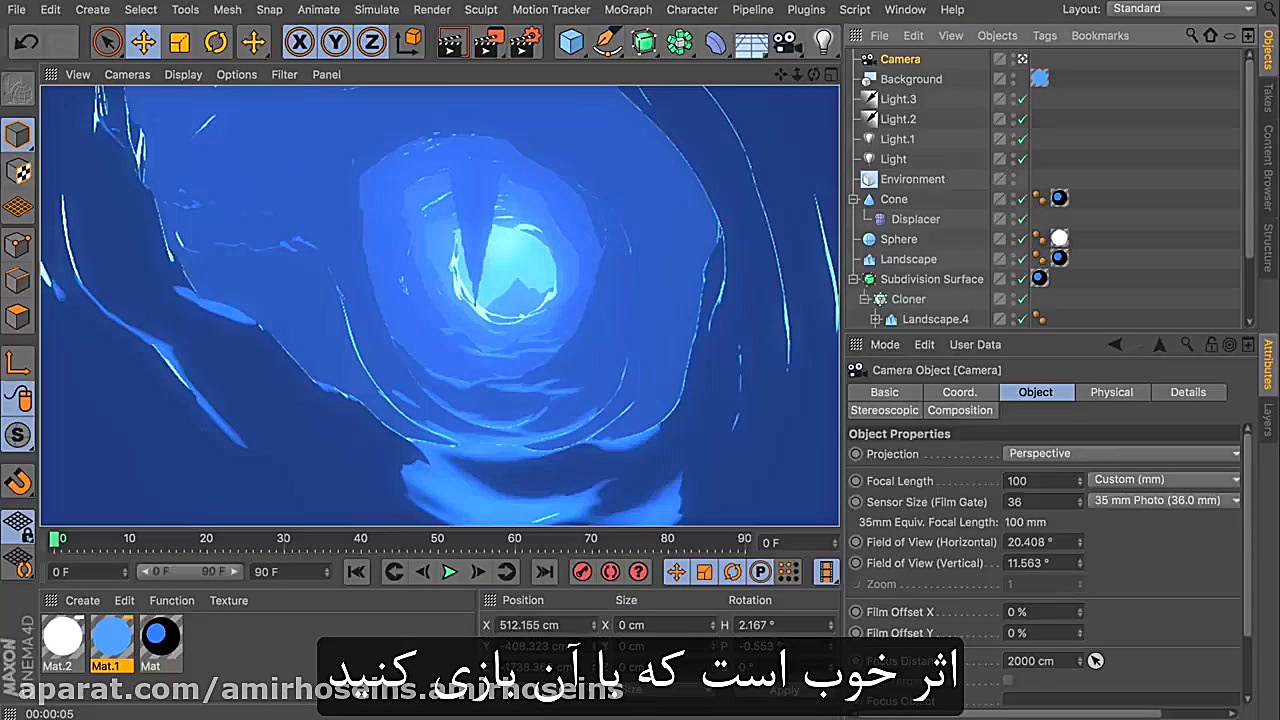The width and height of the screenshot is (1280, 720).
Task: Open the Focal Length preset dropdown
Action: (x=1163, y=479)
